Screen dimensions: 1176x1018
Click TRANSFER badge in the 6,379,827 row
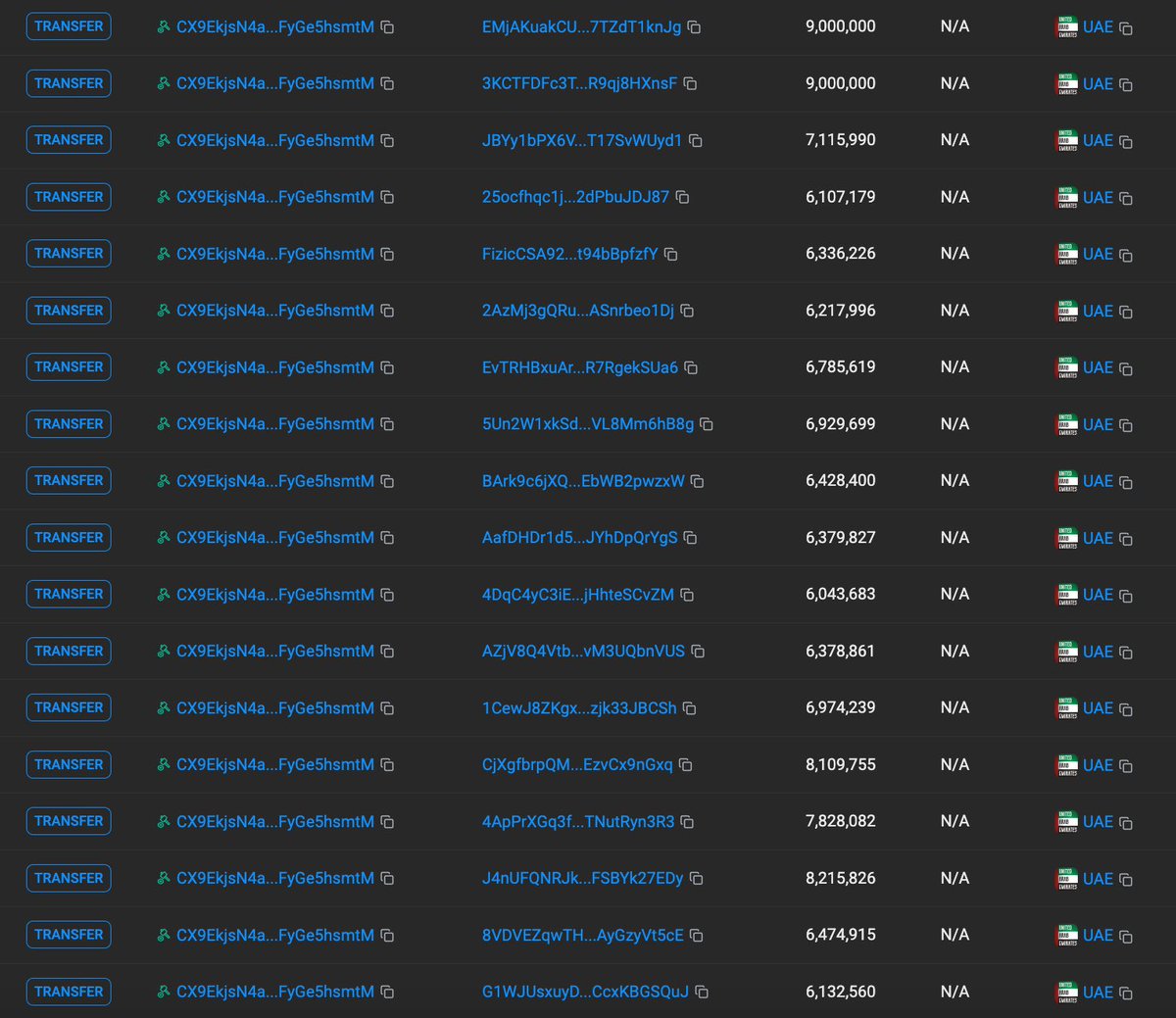click(69, 538)
